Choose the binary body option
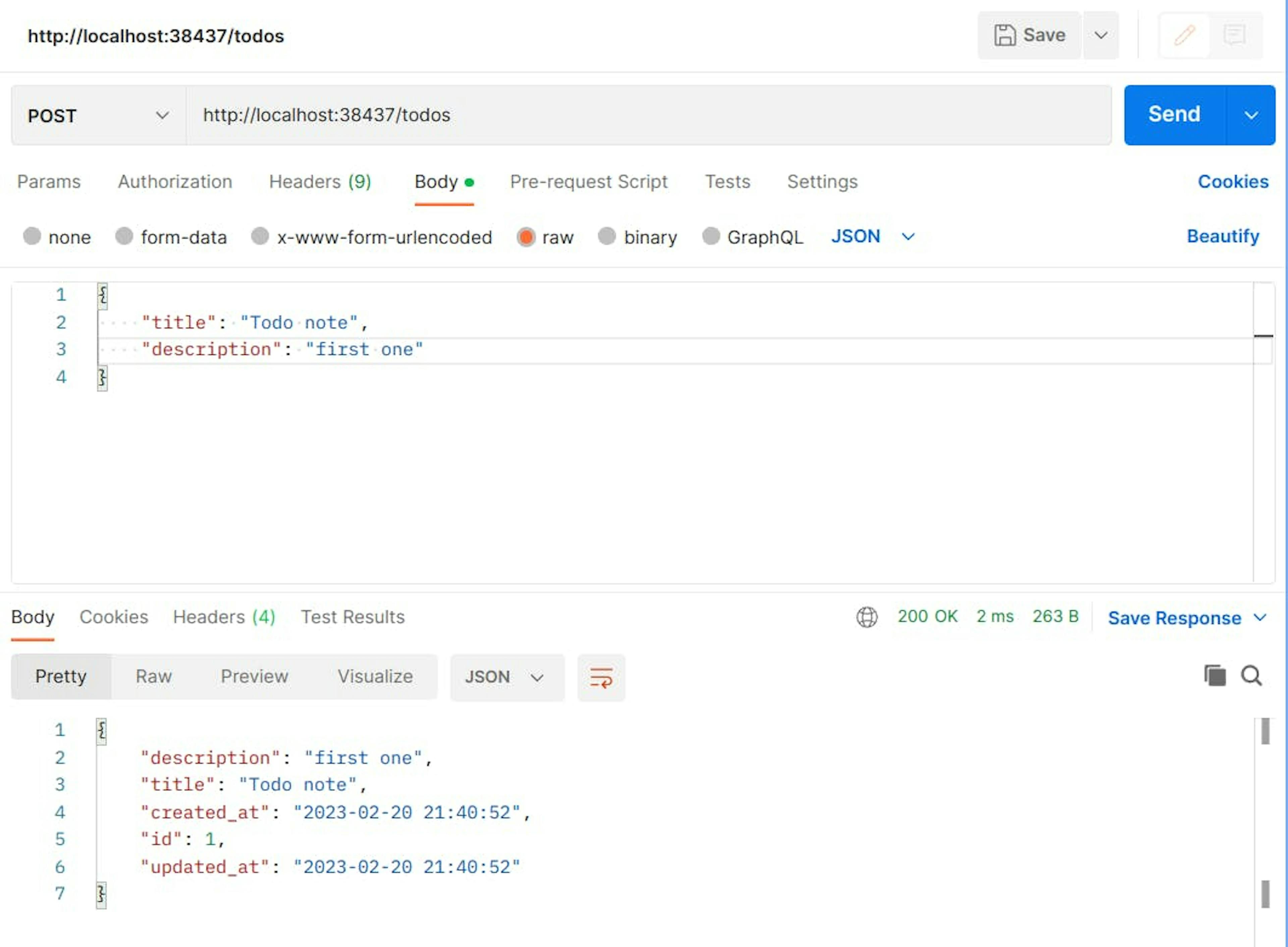Viewport: 1288px width, 947px height. pyautogui.click(x=607, y=236)
